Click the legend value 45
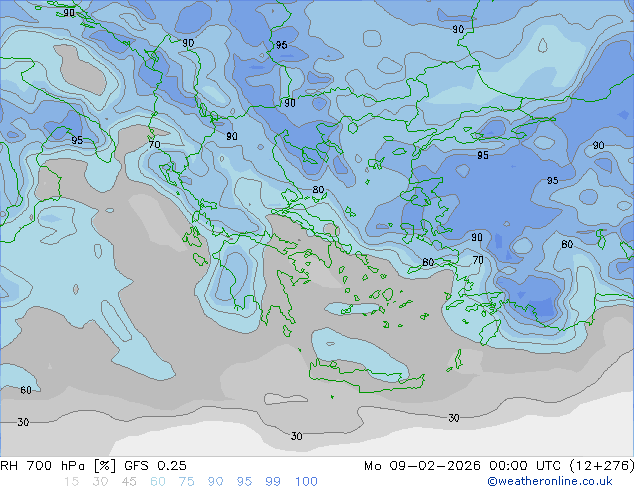Image resolution: width=634 pixels, height=490 pixels. coord(129,482)
